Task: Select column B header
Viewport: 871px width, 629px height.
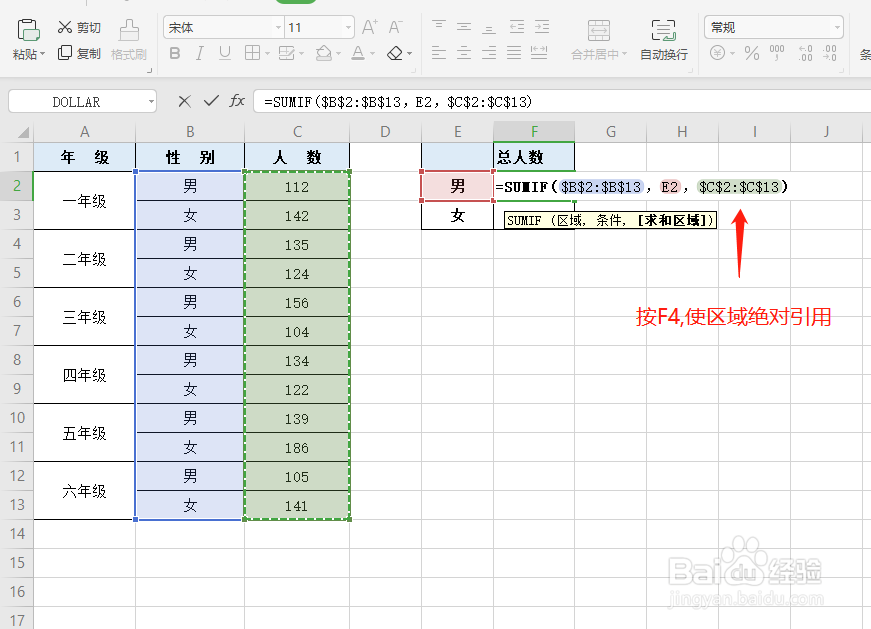Action: pos(190,132)
